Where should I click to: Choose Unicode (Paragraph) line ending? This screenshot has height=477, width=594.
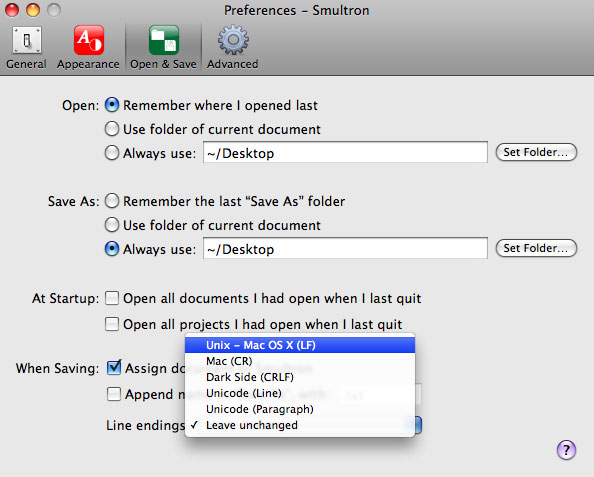(300, 409)
